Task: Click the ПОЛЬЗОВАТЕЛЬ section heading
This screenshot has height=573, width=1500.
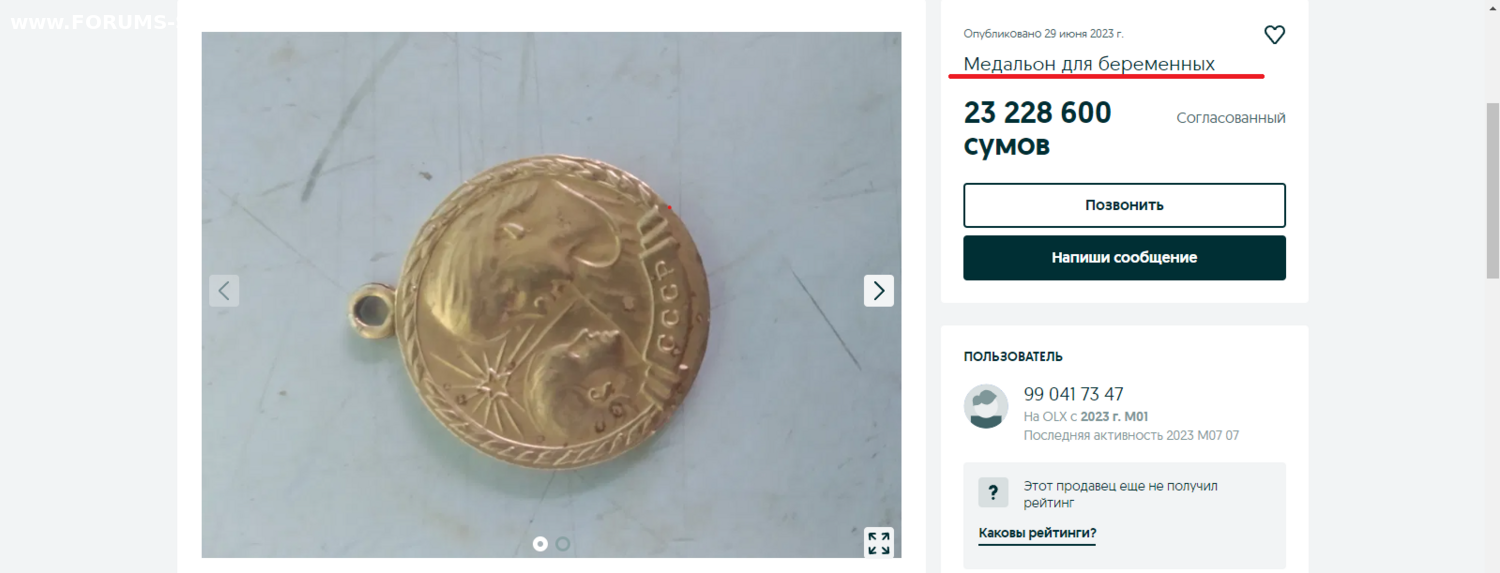Action: pyautogui.click(x=1013, y=356)
